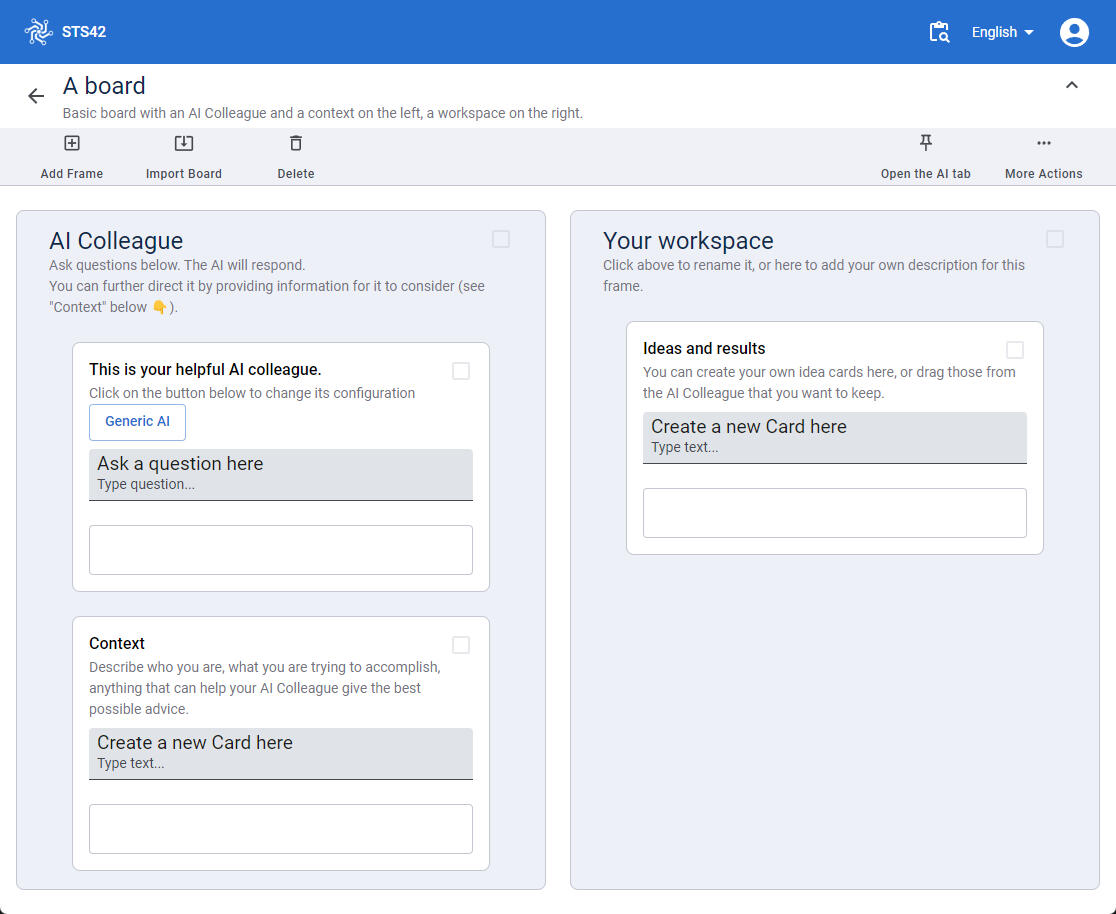The height and width of the screenshot is (914, 1116).
Task: Click the Delete trash icon
Action: (296, 144)
